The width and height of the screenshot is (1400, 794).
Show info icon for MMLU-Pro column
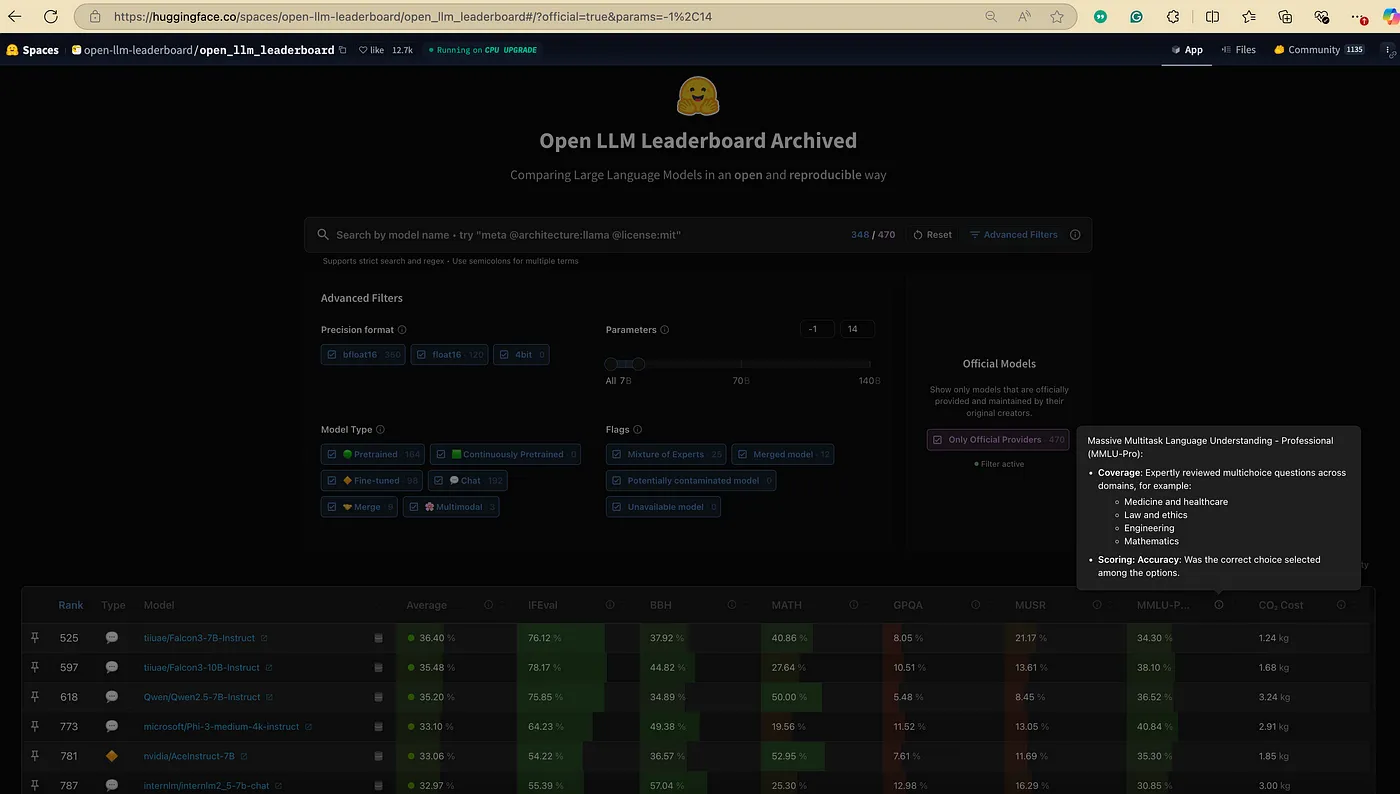pyautogui.click(x=1219, y=605)
